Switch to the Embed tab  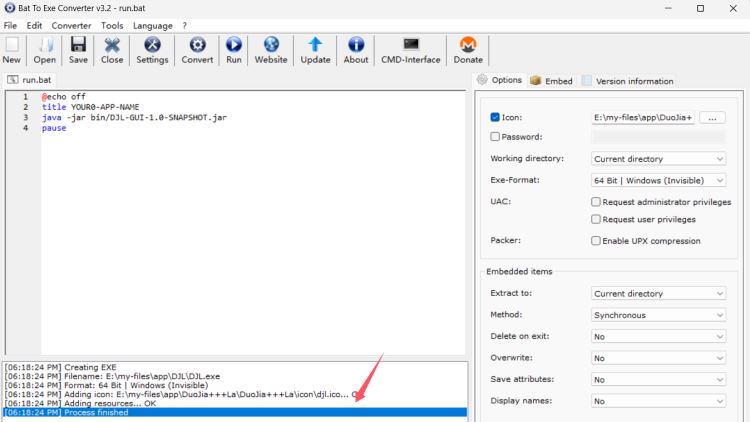(551, 80)
